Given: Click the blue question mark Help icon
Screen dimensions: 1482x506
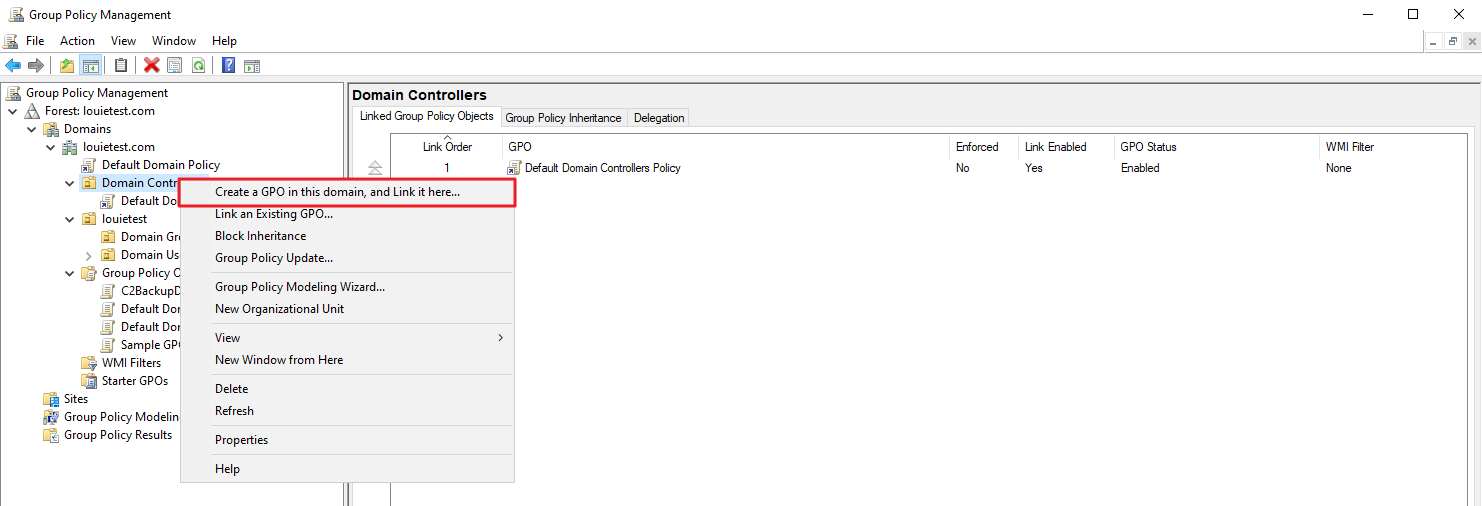Looking at the screenshot, I should [229, 65].
